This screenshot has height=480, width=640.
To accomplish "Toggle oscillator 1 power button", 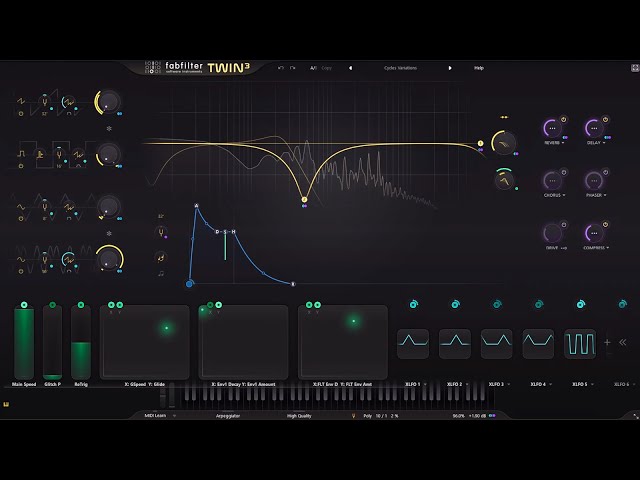I will tap(21, 113).
